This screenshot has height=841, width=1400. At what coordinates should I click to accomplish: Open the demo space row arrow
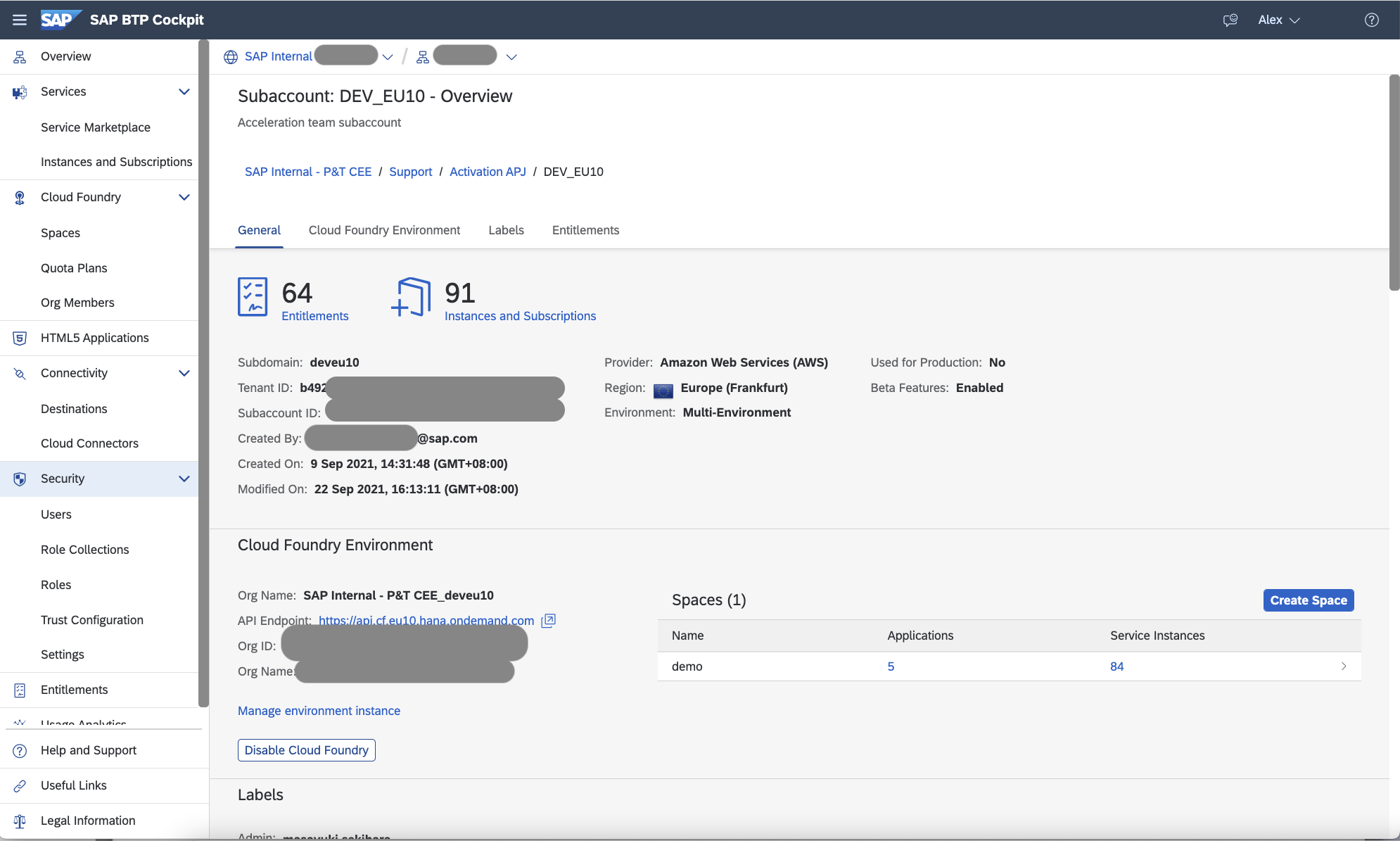[1343, 666]
